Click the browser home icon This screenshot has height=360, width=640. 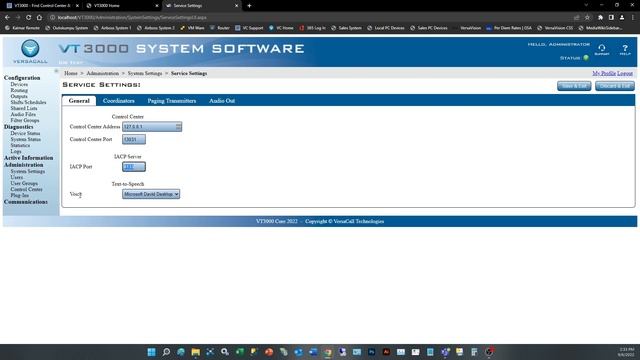[x=39, y=18]
